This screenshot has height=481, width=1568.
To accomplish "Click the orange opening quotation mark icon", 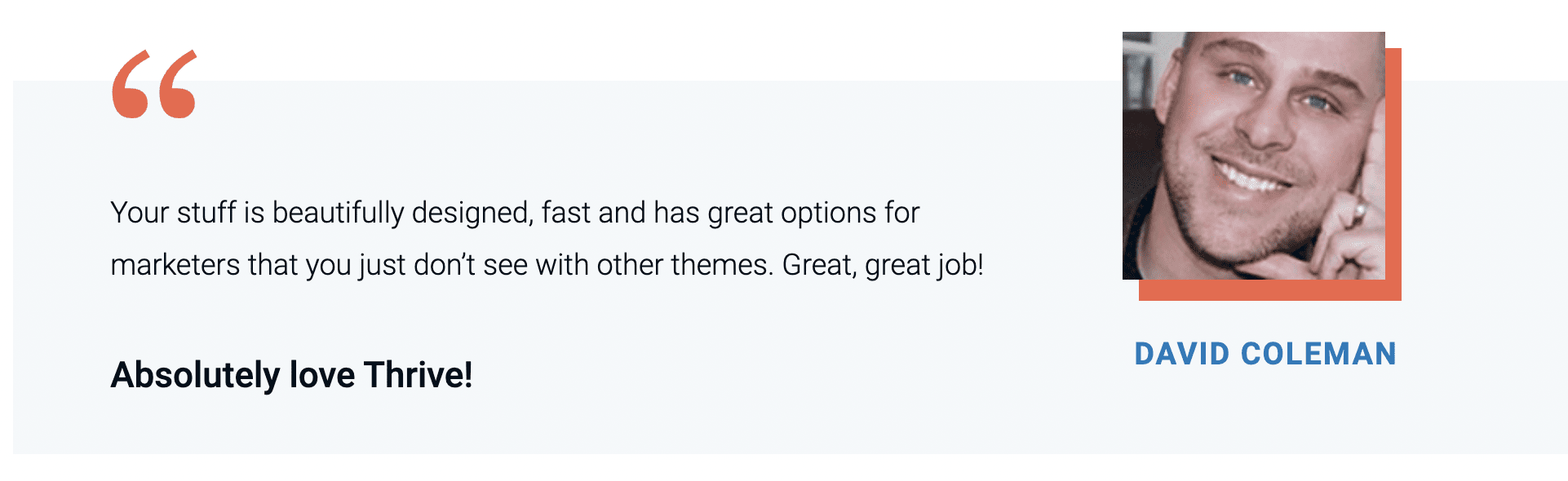I will [x=154, y=85].
